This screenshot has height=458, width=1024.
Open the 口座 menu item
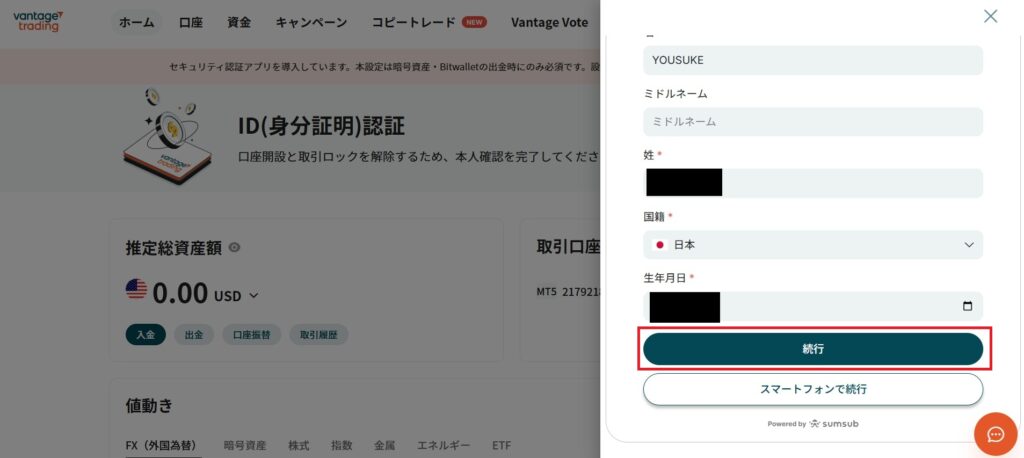point(191,22)
